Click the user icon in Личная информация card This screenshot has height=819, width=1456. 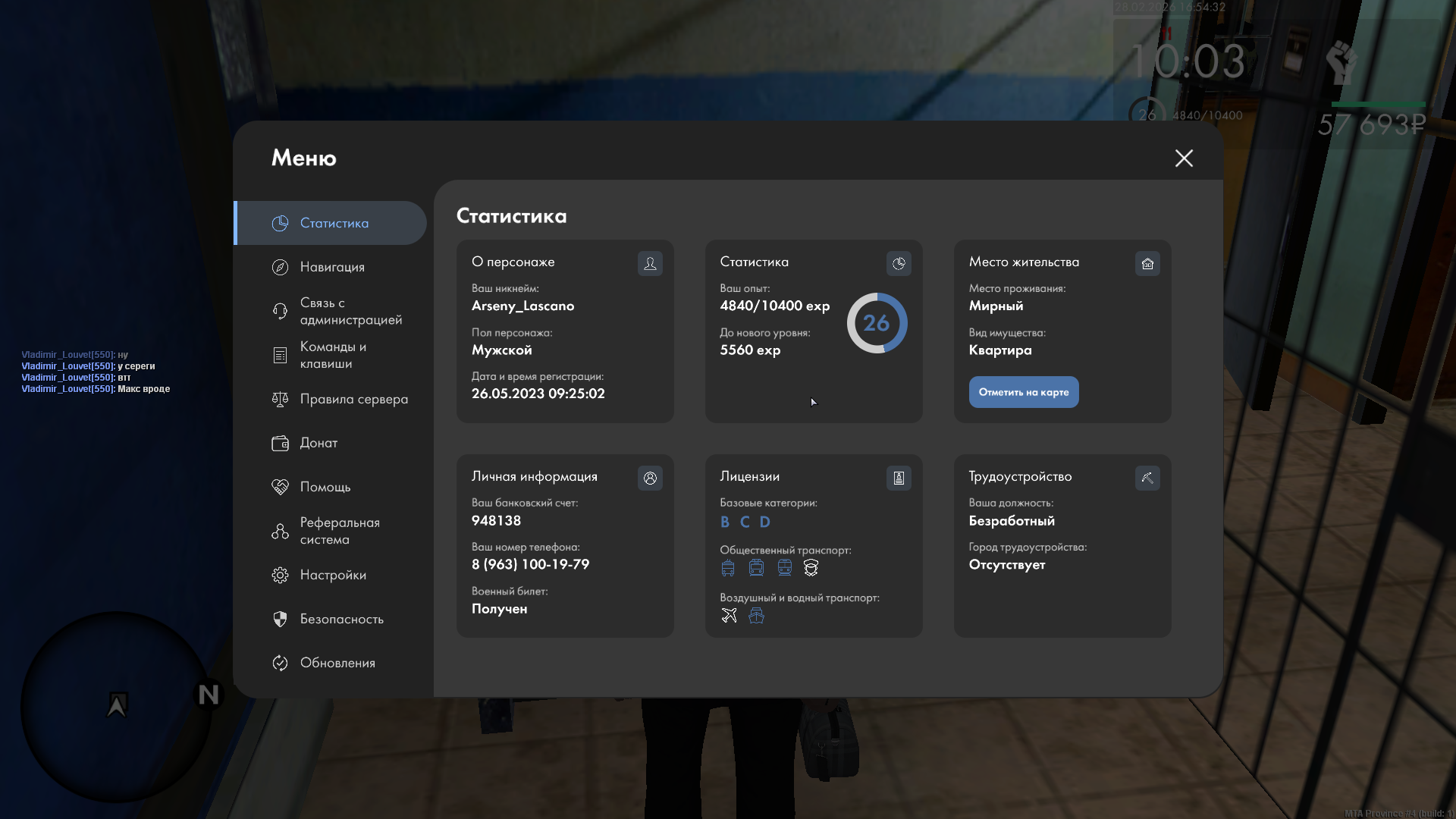[x=650, y=478]
